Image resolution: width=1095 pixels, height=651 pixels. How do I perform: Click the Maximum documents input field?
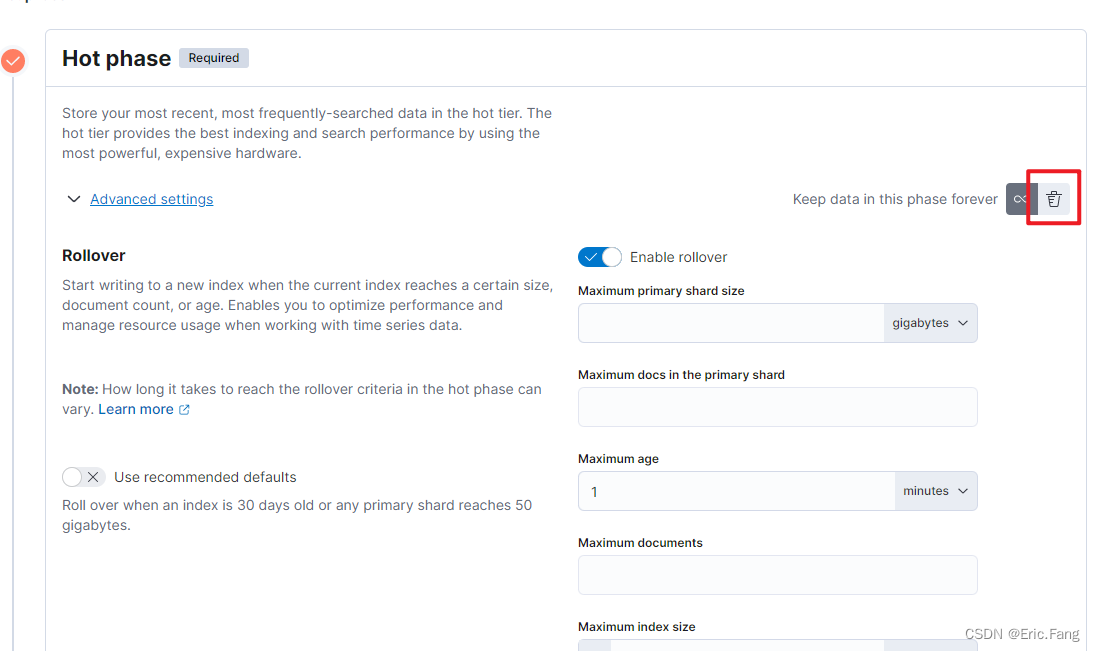point(777,574)
